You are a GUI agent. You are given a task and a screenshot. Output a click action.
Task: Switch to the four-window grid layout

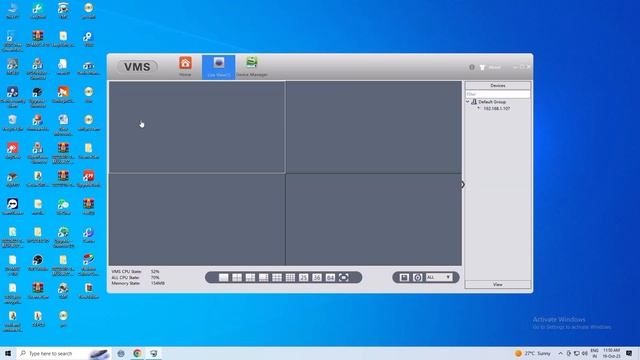237,278
